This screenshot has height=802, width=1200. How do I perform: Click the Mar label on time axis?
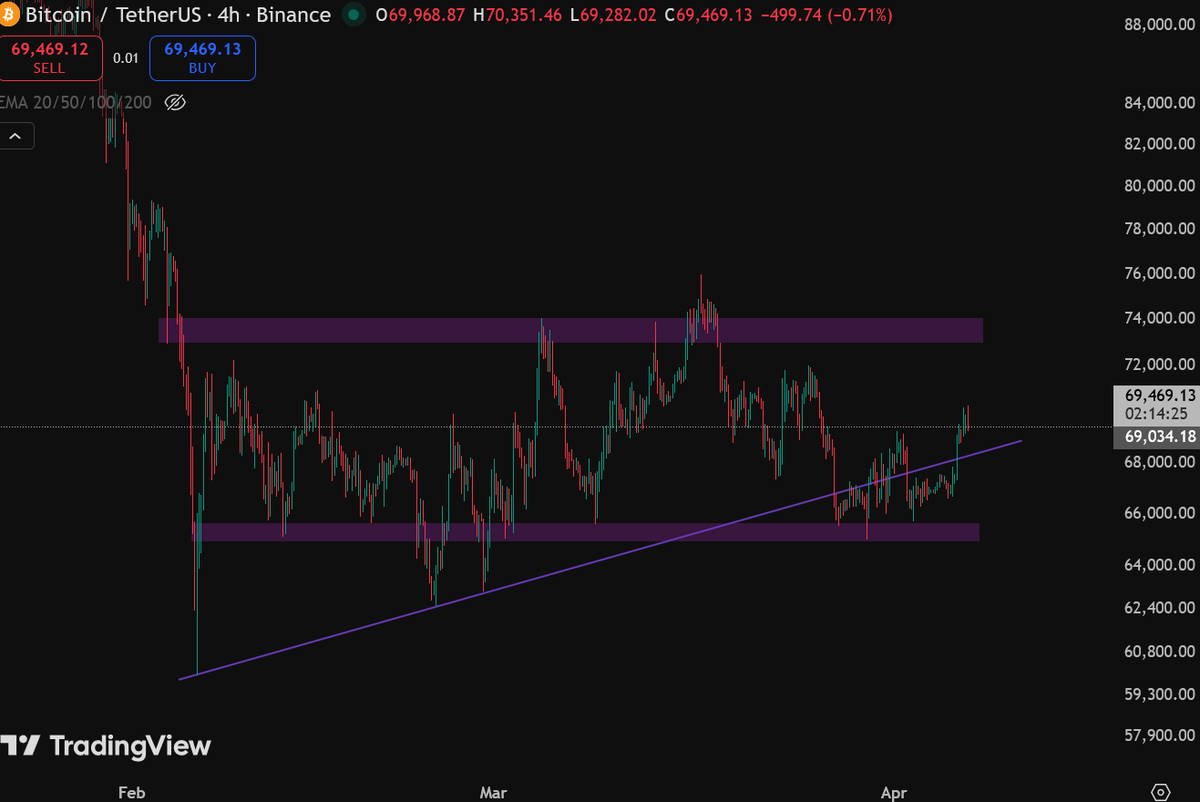(493, 793)
